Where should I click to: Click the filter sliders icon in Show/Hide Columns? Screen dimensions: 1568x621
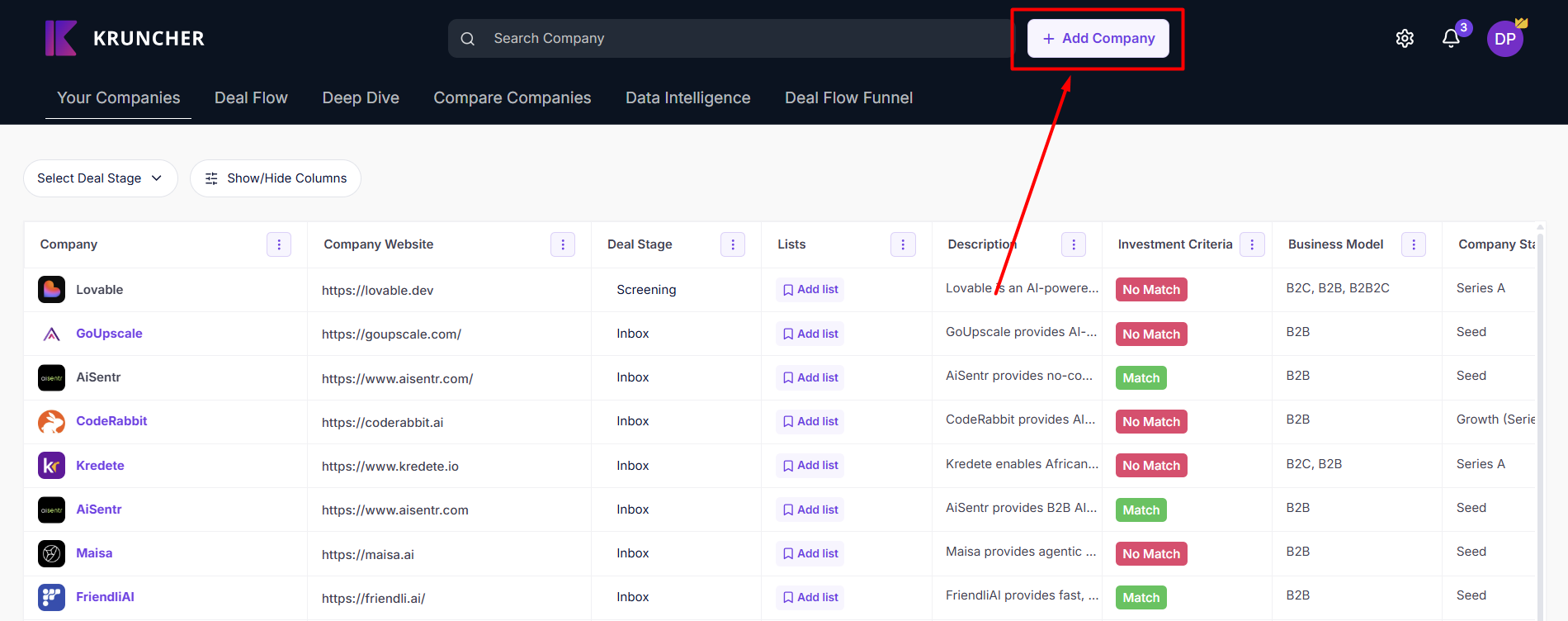pyautogui.click(x=211, y=178)
